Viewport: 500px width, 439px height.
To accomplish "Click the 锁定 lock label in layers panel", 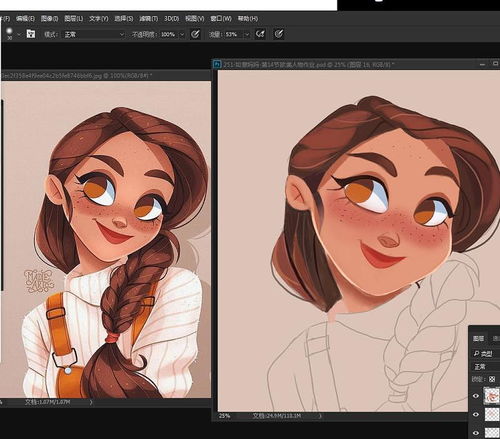I will (479, 379).
